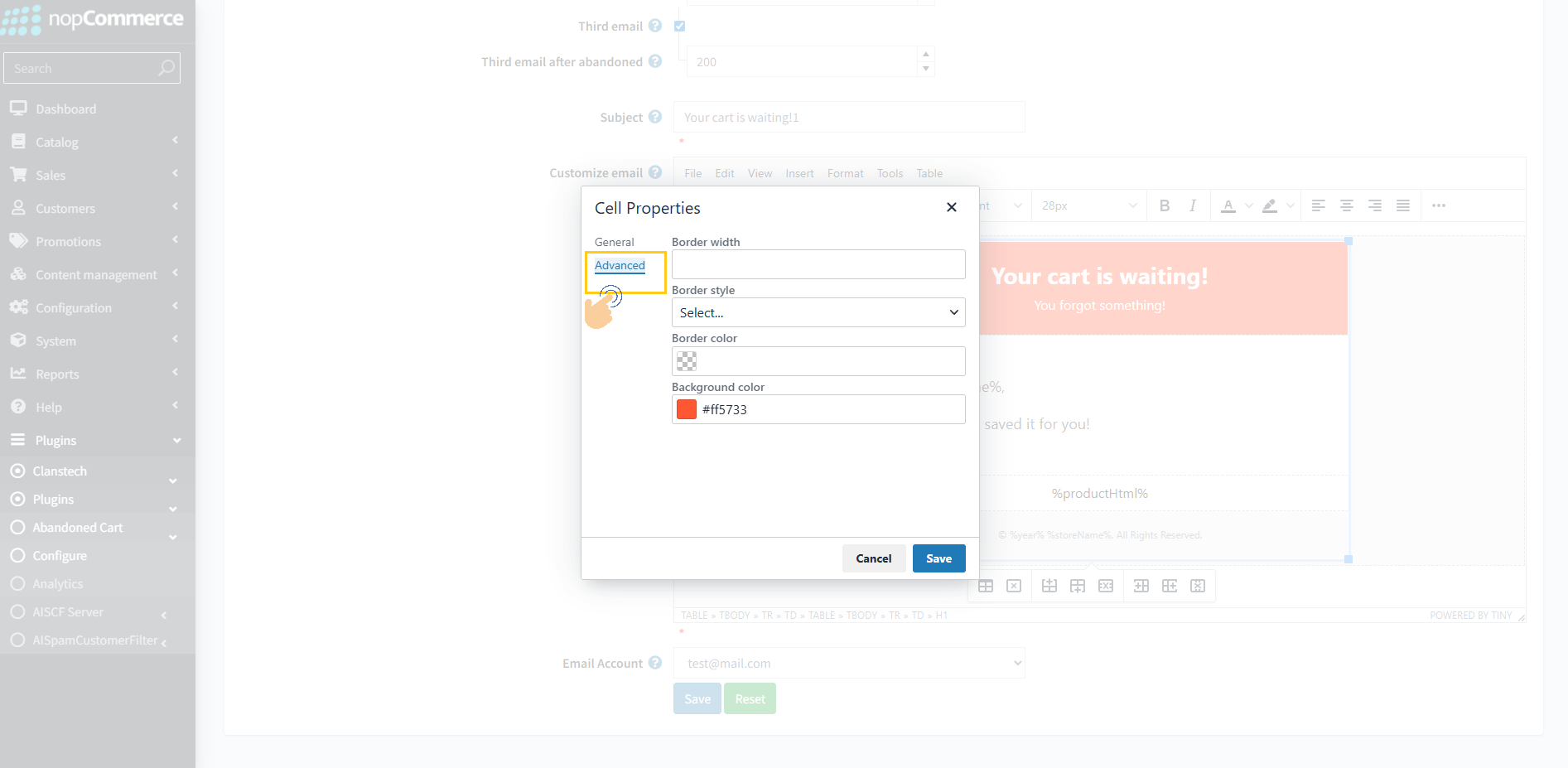Open the Email Account dropdown
This screenshot has height=768, width=1568.
coord(849,663)
